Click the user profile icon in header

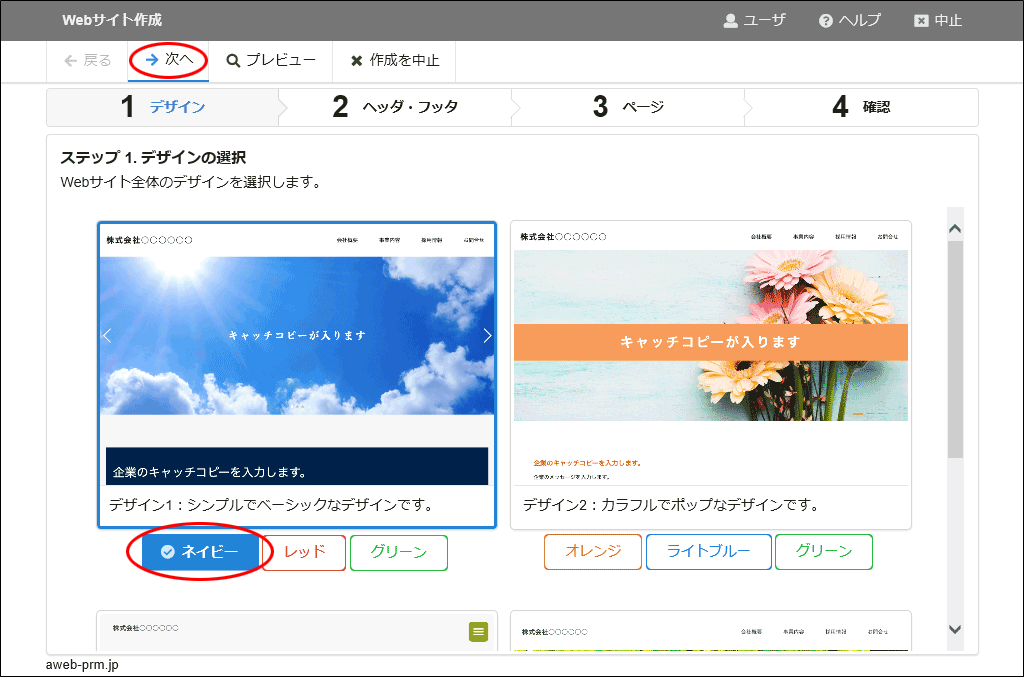pyautogui.click(x=730, y=21)
